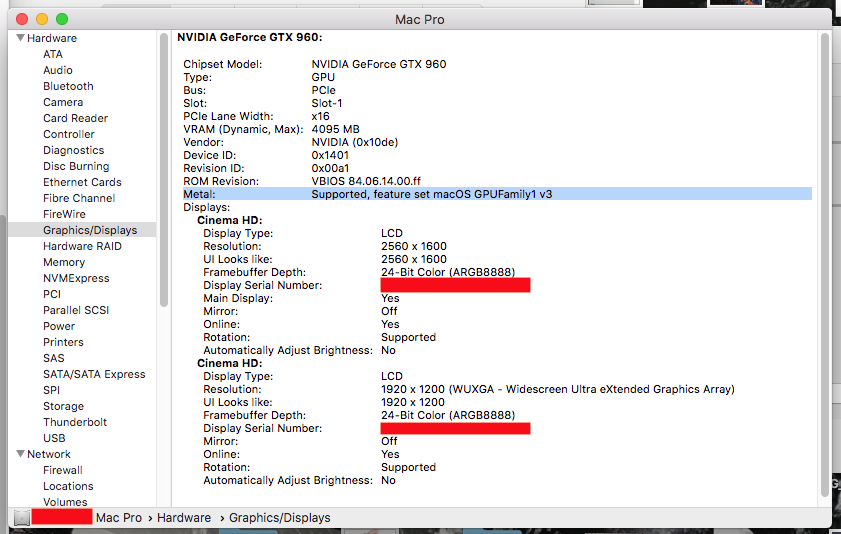This screenshot has width=841, height=534.
Task: Select the highlighted Metal support row
Action: pos(497,194)
